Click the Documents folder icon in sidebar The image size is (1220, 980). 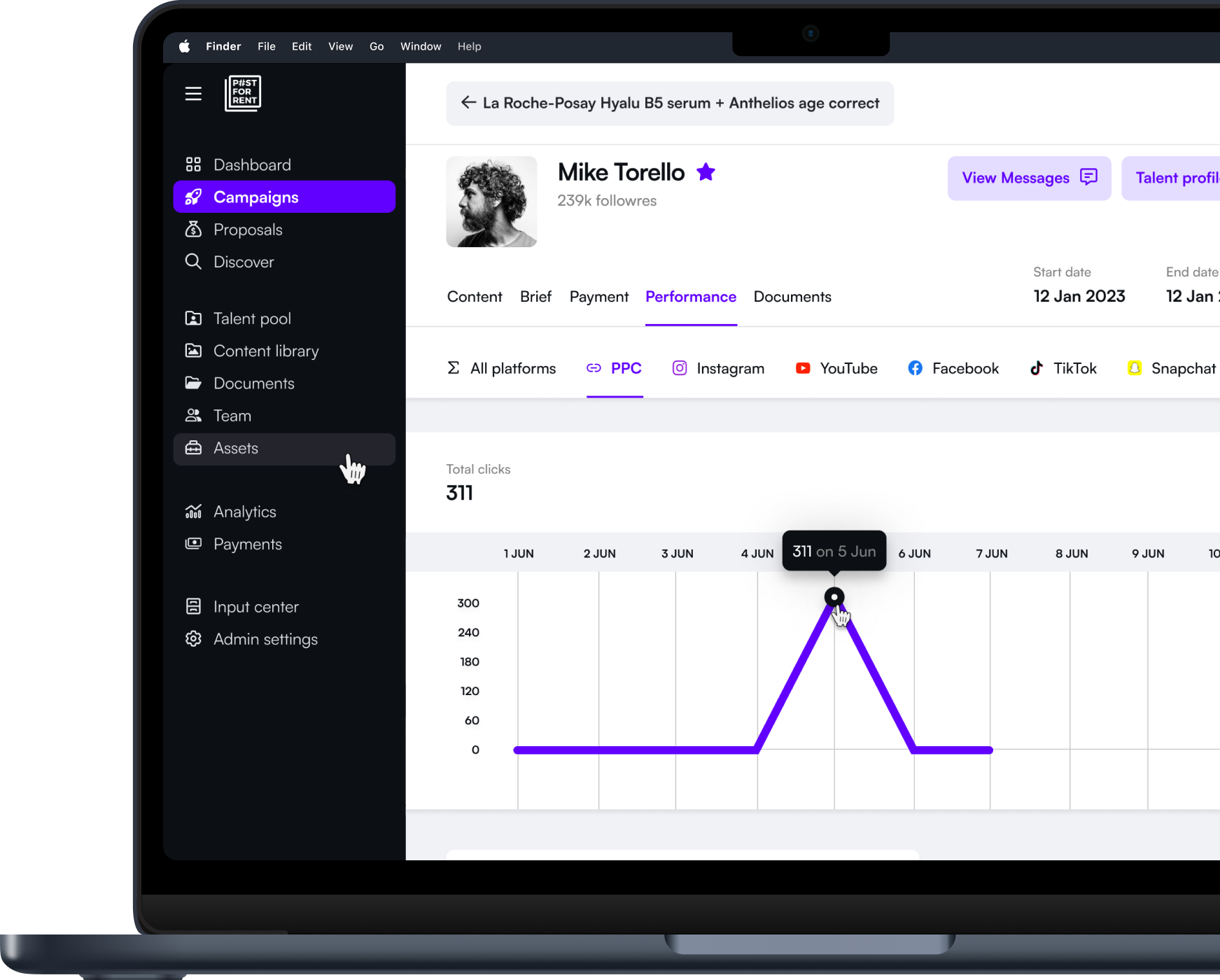193,383
